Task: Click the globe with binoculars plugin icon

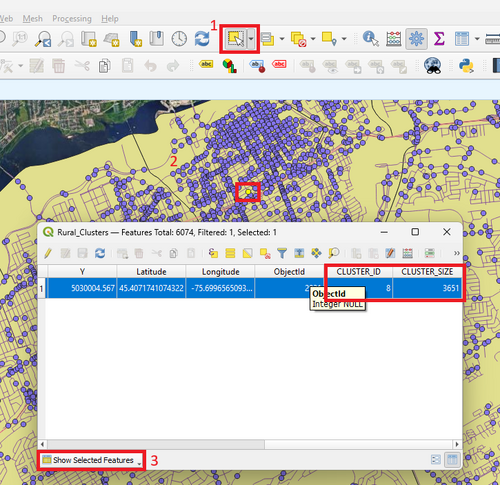Action: (x=433, y=65)
